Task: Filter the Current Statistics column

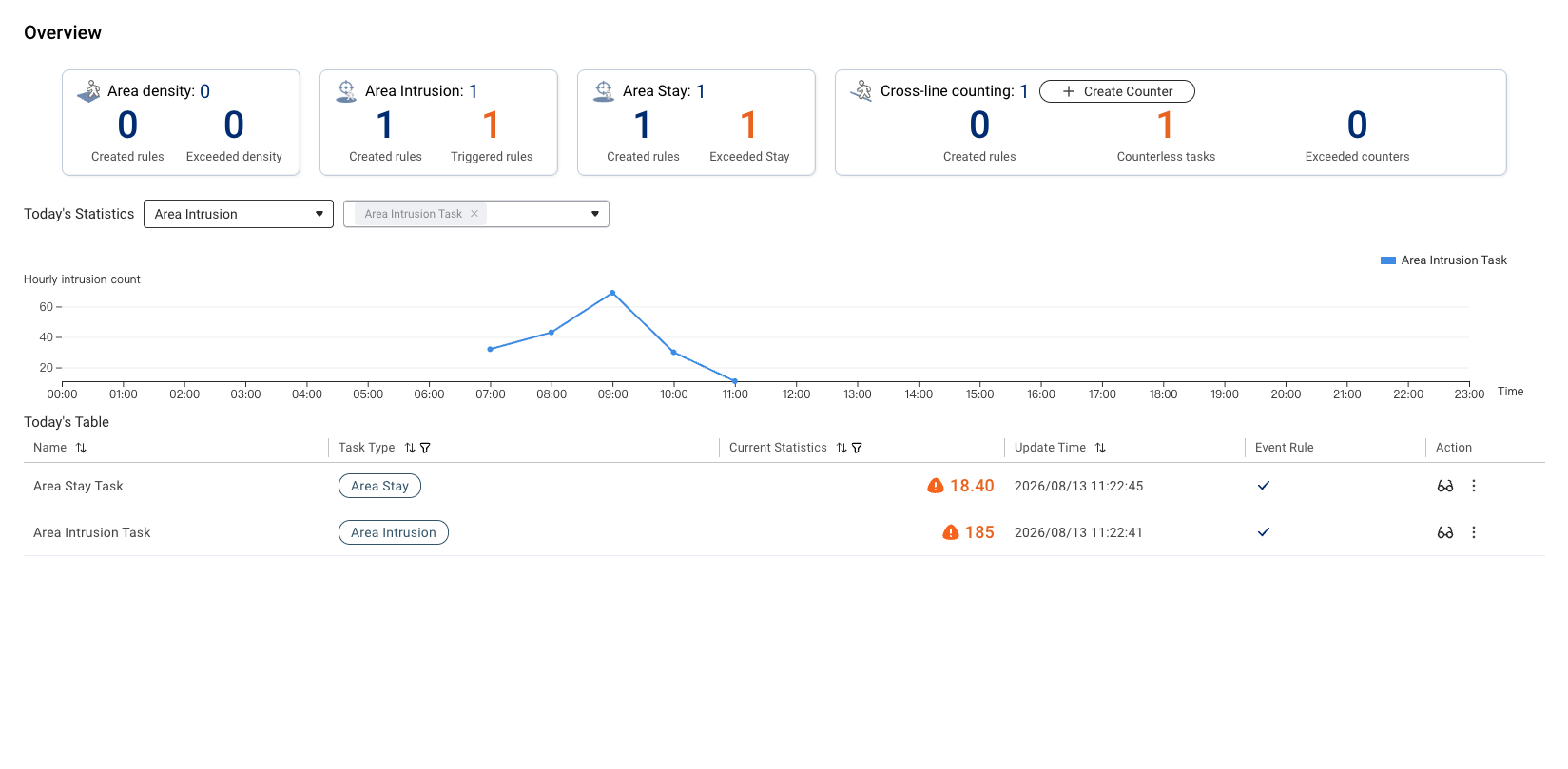Action: click(857, 448)
